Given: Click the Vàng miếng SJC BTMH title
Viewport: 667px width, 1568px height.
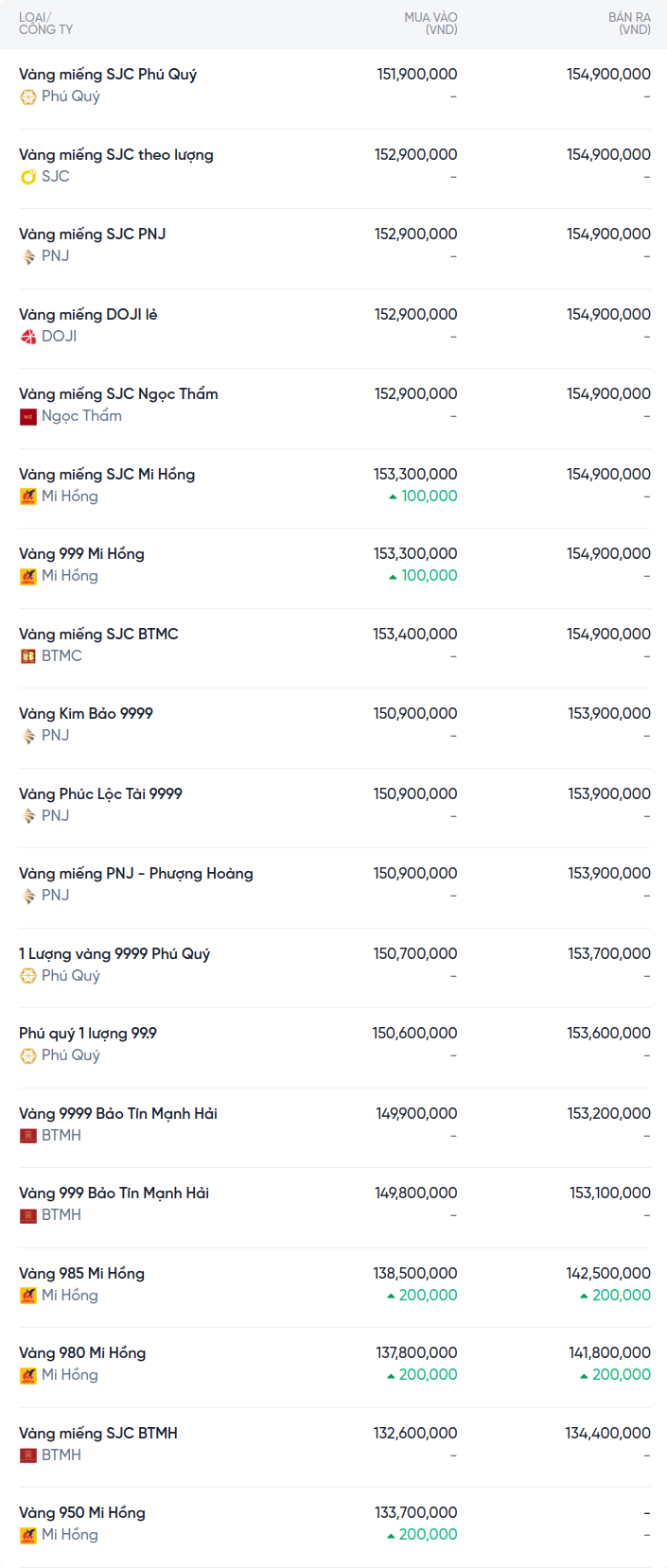Looking at the screenshot, I should pyautogui.click(x=98, y=1434).
